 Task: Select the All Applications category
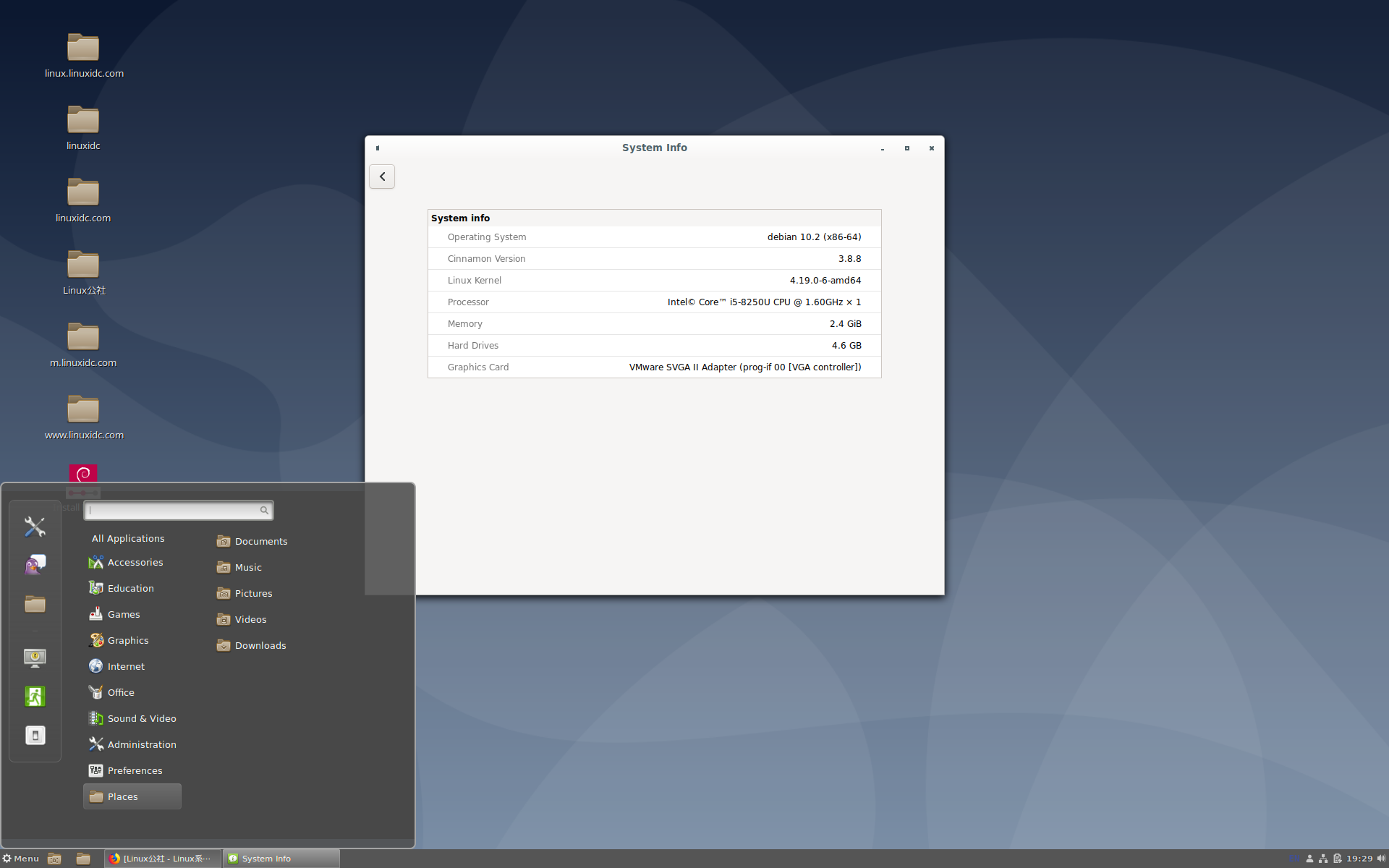[128, 539]
